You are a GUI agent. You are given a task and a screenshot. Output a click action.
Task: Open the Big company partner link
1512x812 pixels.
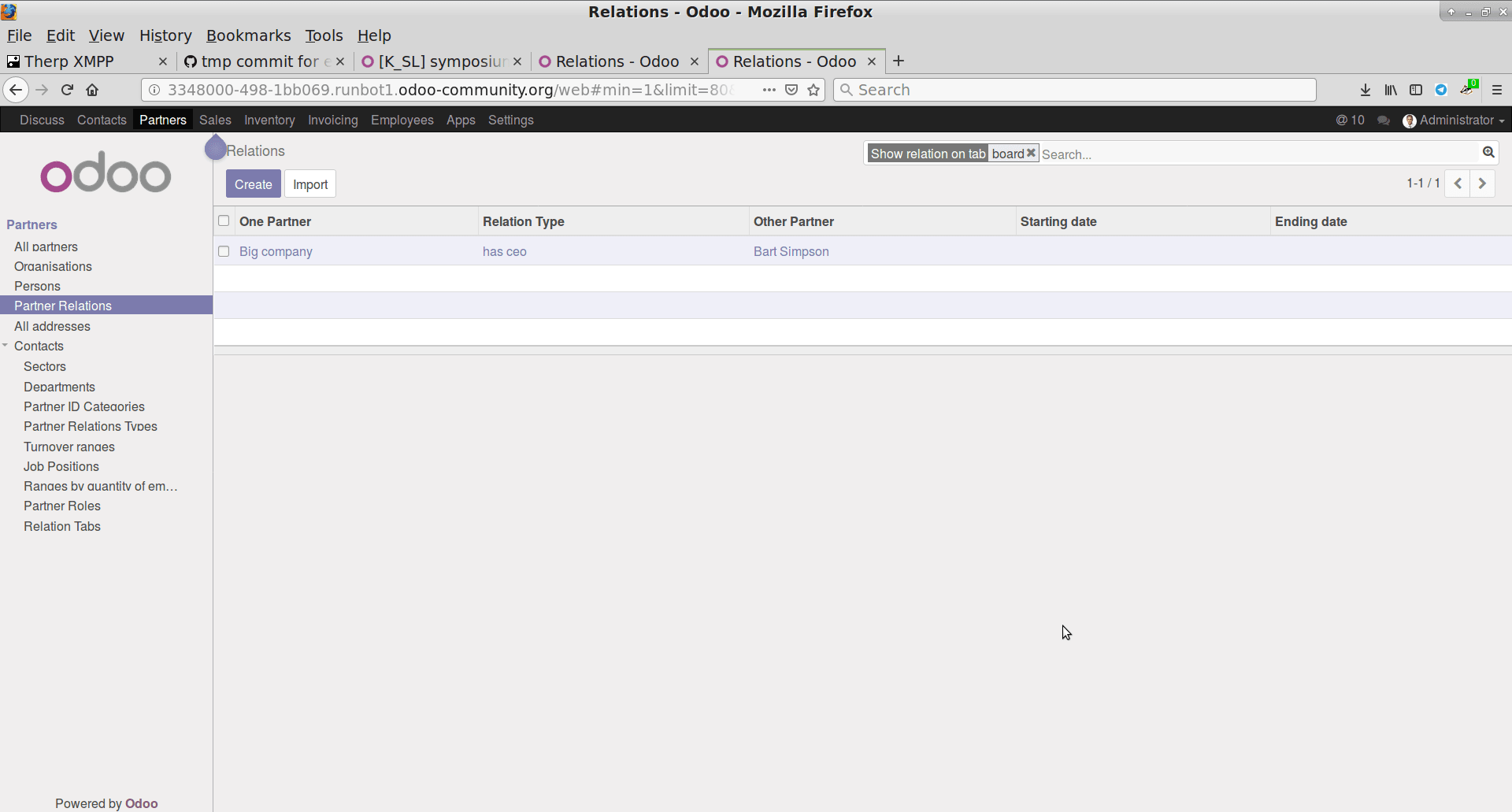click(x=276, y=251)
